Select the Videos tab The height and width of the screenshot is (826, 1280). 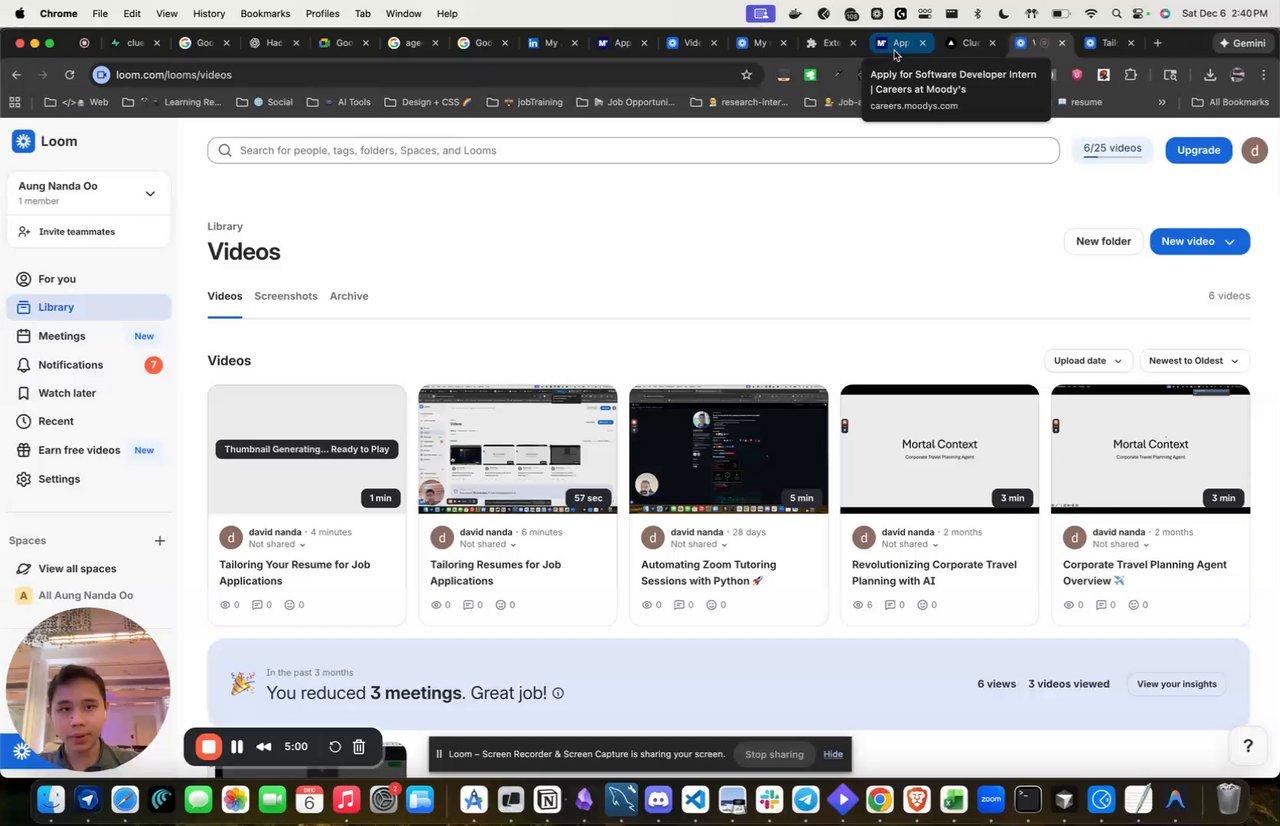[x=225, y=296]
